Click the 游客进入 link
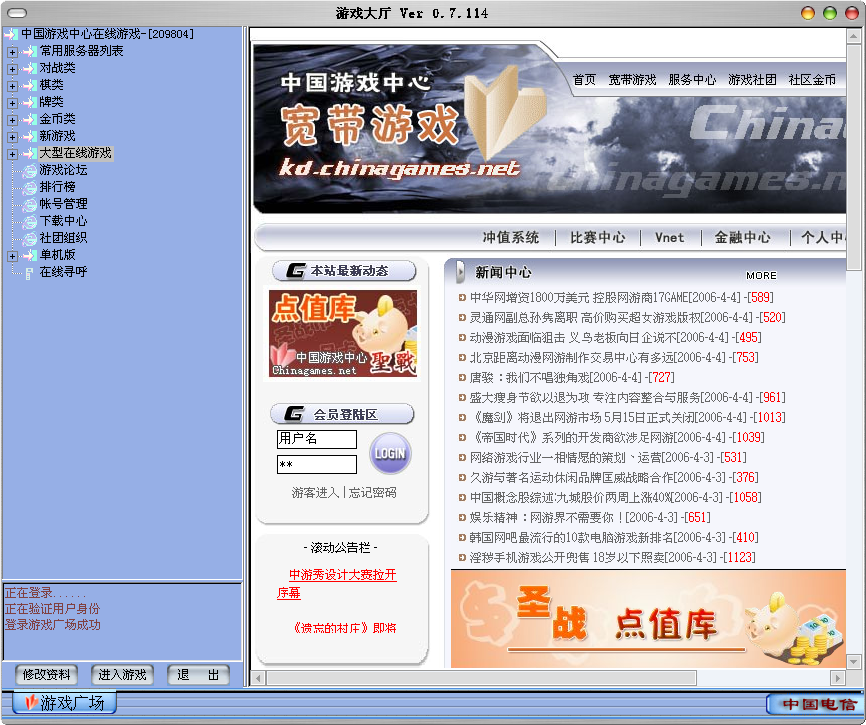The width and height of the screenshot is (866, 725). point(315,493)
